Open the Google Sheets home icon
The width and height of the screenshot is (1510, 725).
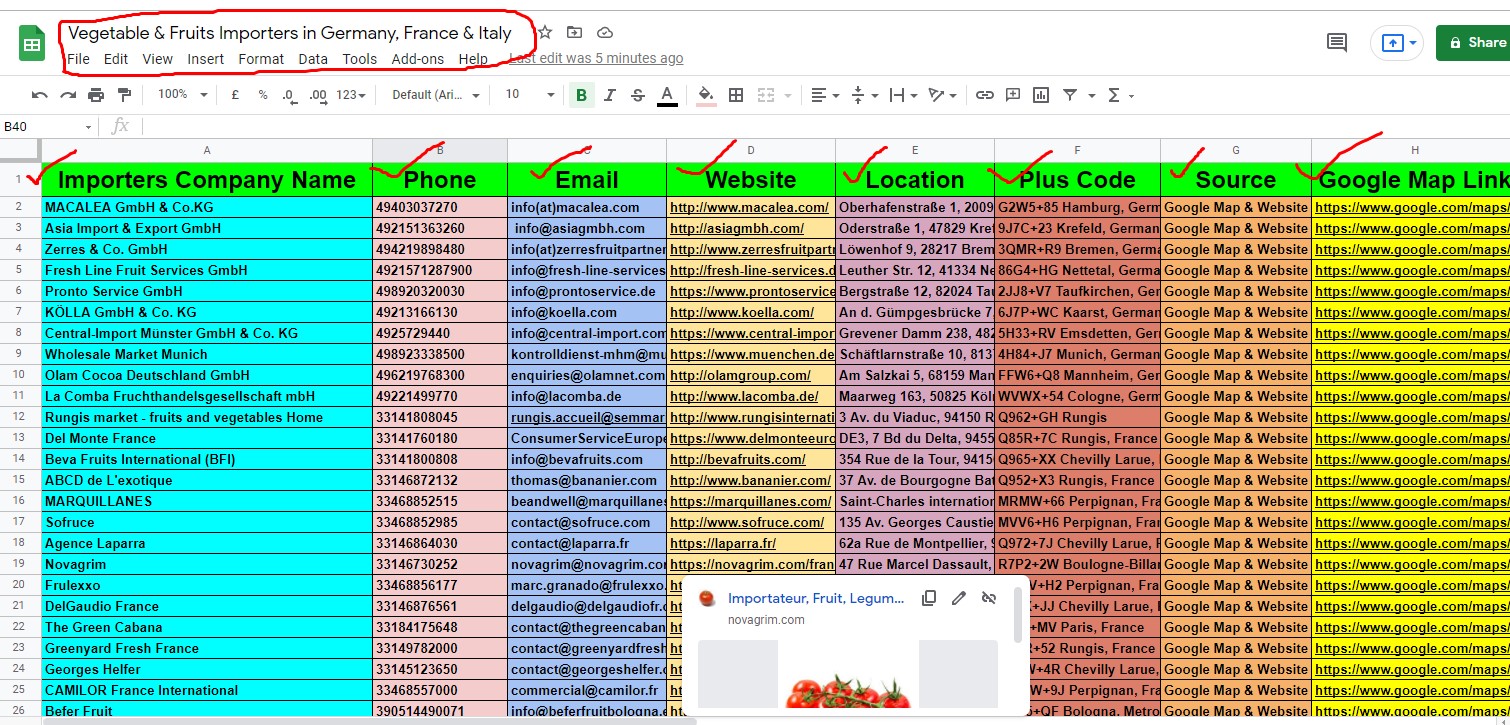[32, 44]
